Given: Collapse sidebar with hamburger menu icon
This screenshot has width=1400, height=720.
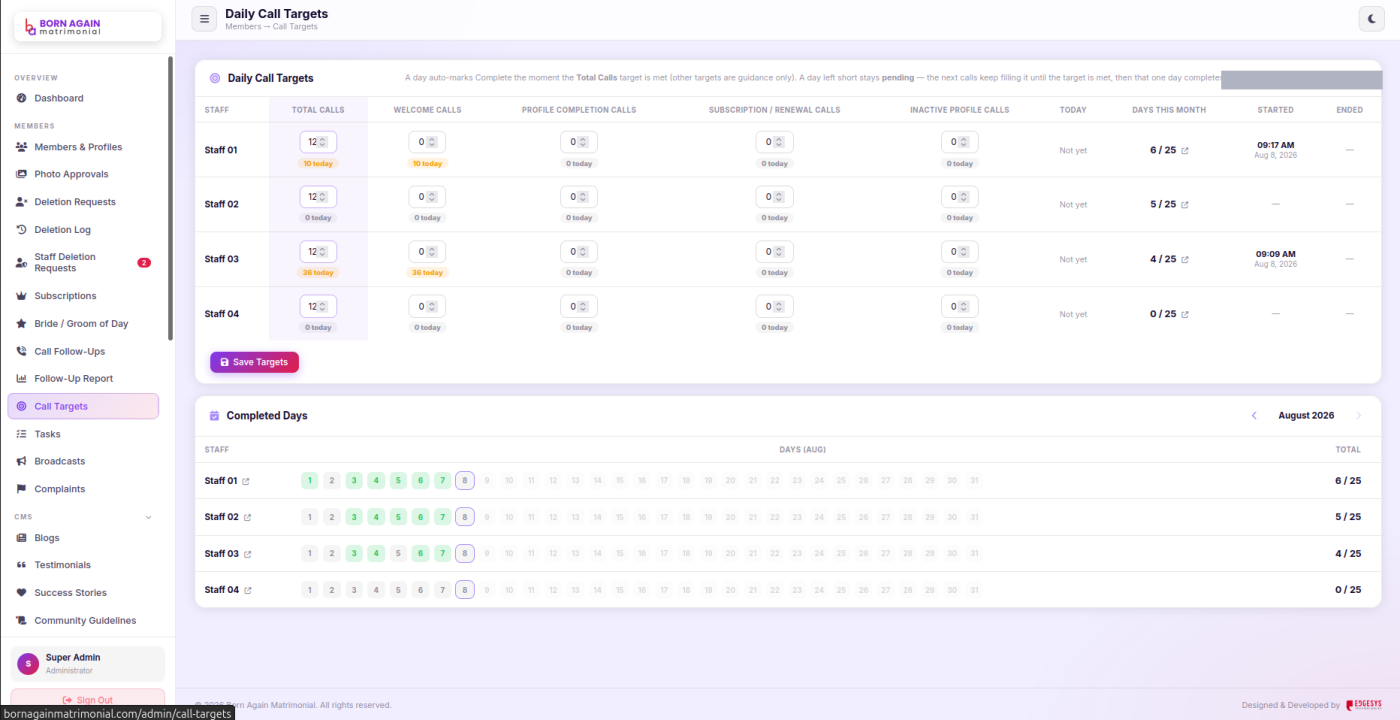Looking at the screenshot, I should 204,18.
